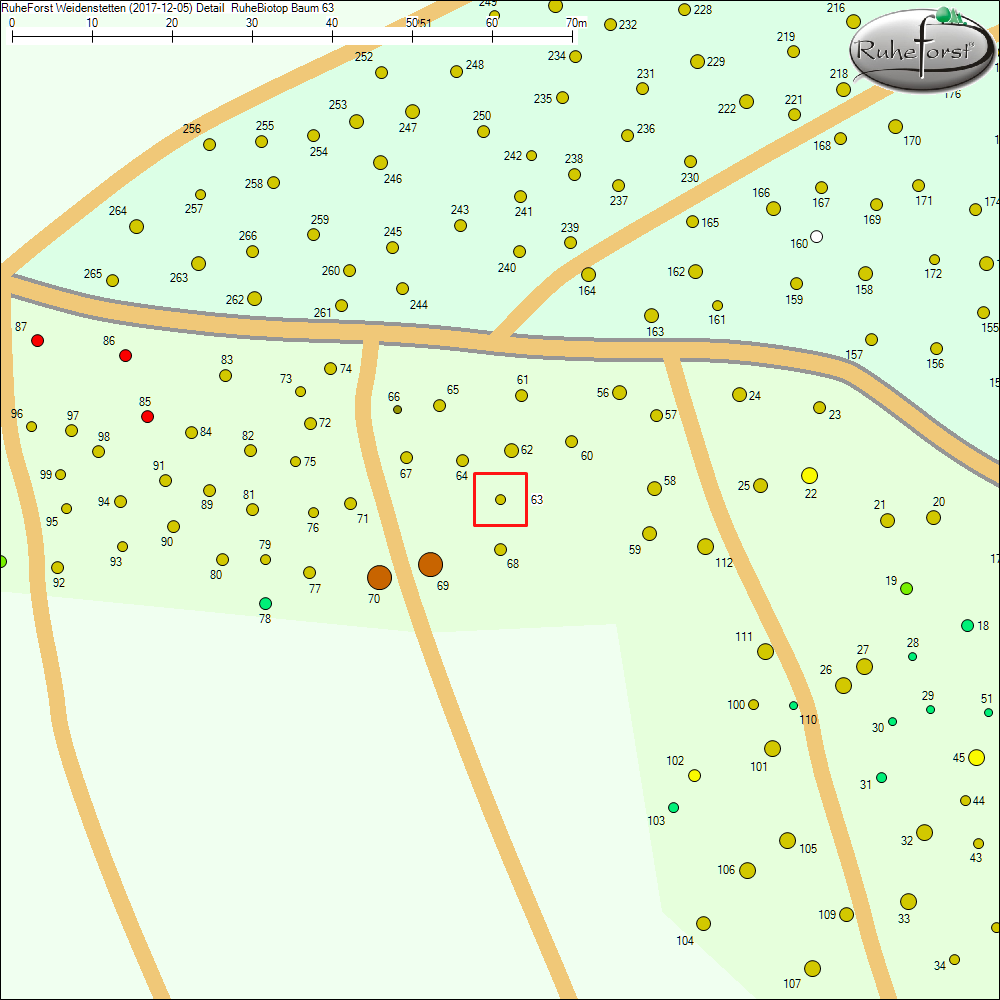Image resolution: width=1000 pixels, height=1000 pixels.
Task: Click the small dark tree 66 marker
Action: coord(397,410)
